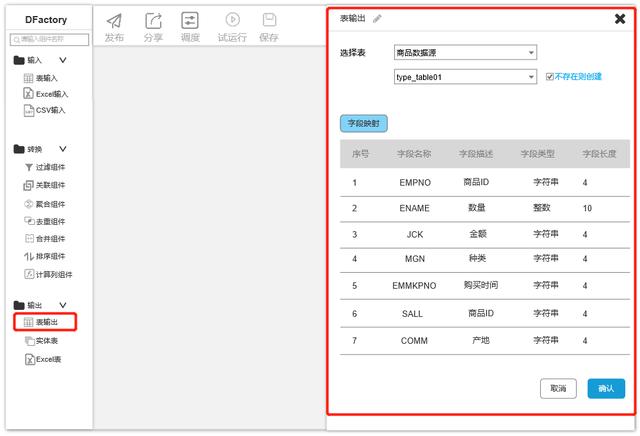Select the 表输入 component icon
The width and height of the screenshot is (640, 436).
coord(28,78)
